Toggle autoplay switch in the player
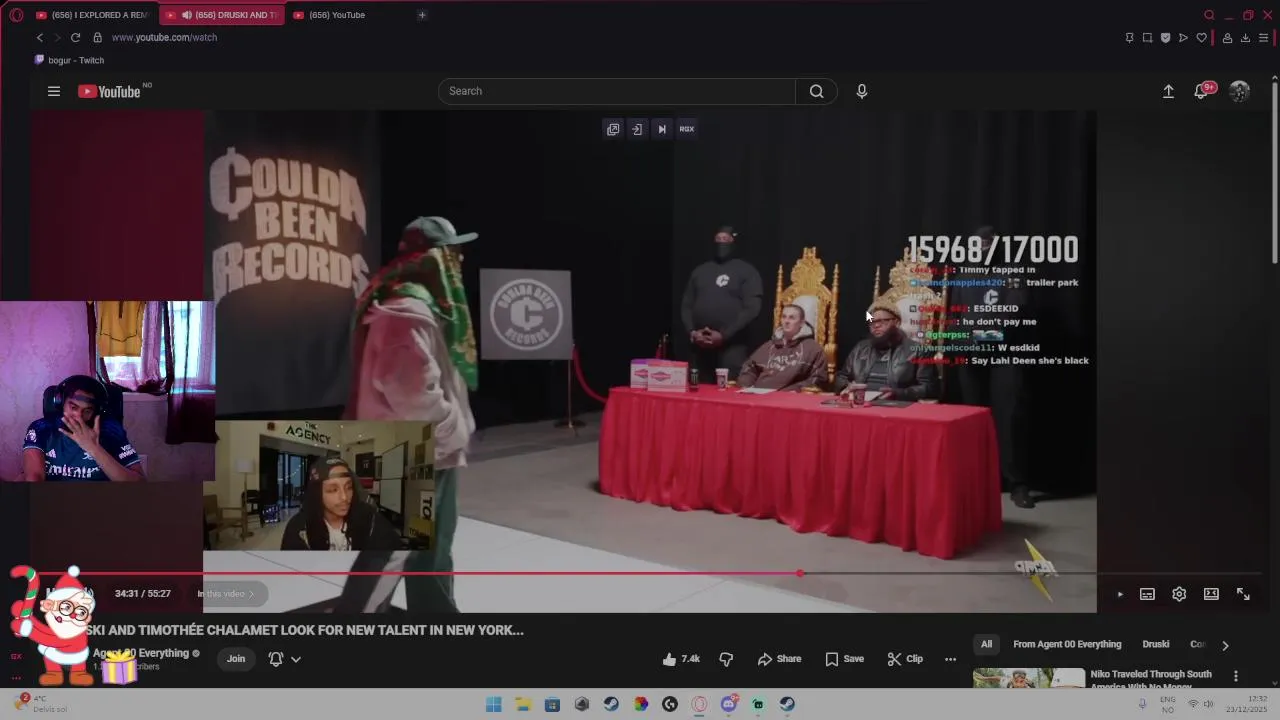1280x720 pixels. click(1119, 594)
